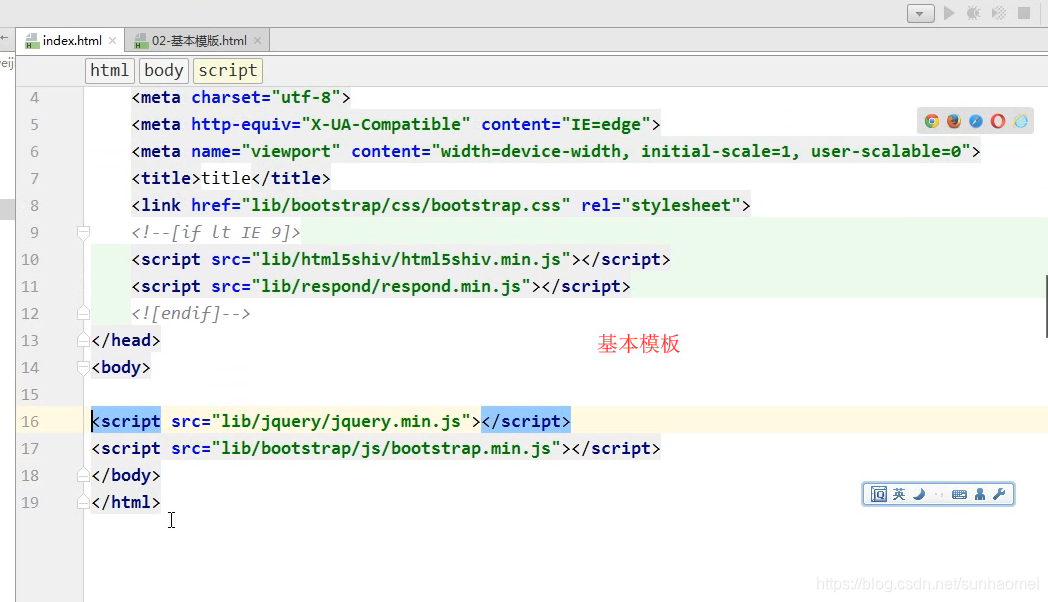Viewport: 1048px width, 602px height.
Task: Click the viewport meta name value
Action: pyautogui.click(x=291, y=151)
